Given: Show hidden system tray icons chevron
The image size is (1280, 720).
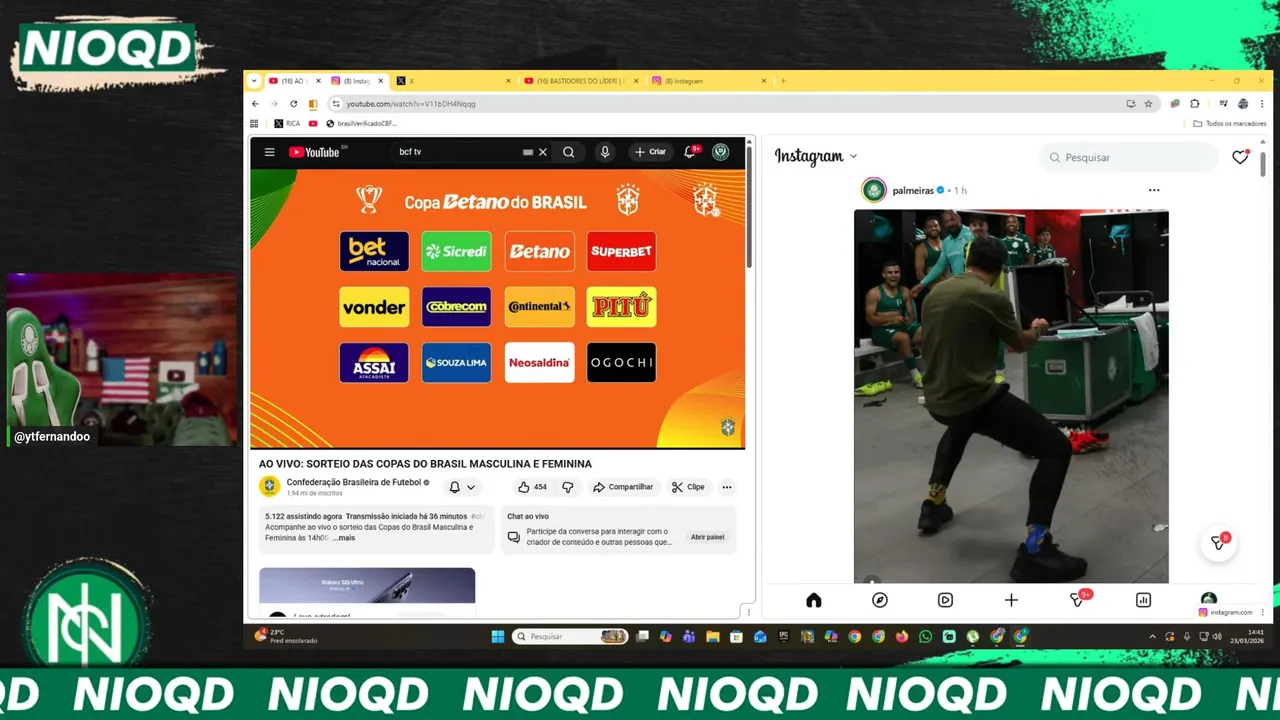Looking at the screenshot, I should [x=1154, y=637].
